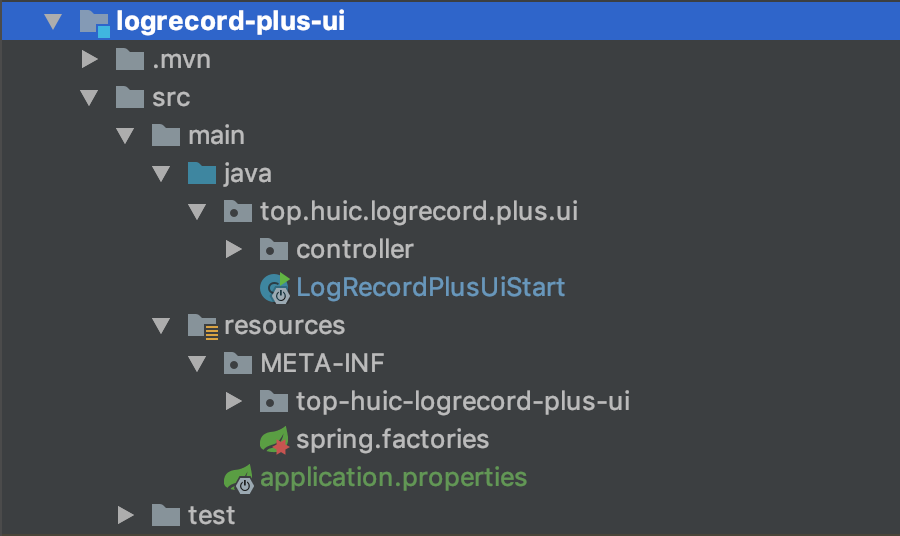Expand the .mvn folder arrow
Viewport: 900px width, 536px height.
[90, 59]
